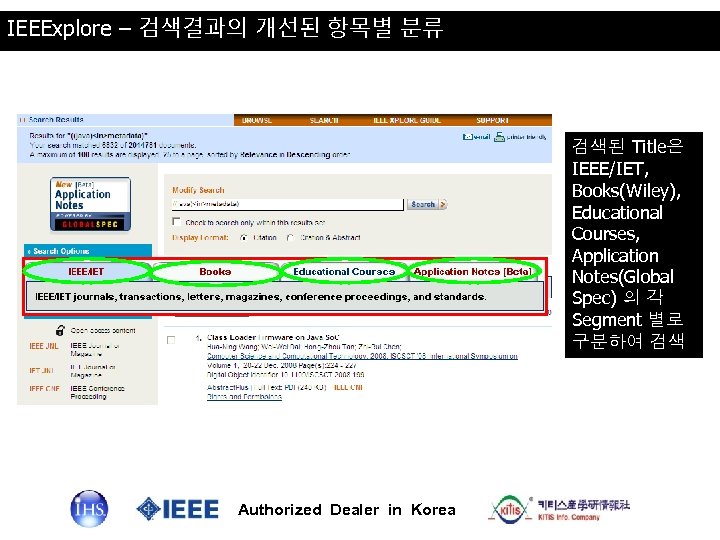
Task: Click the 'Authorized Dealer in Korea' text
Action: 347,510
